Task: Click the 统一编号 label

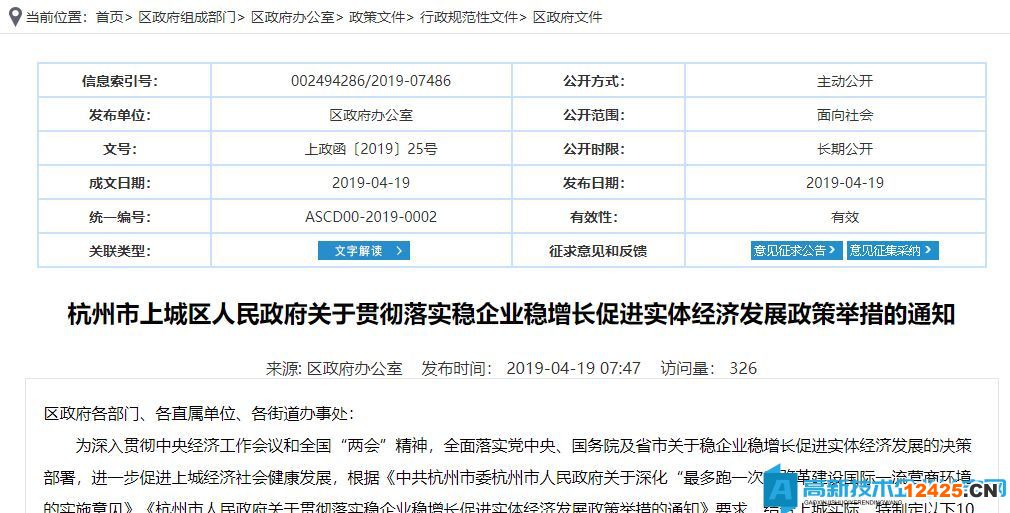Action: click(120, 217)
